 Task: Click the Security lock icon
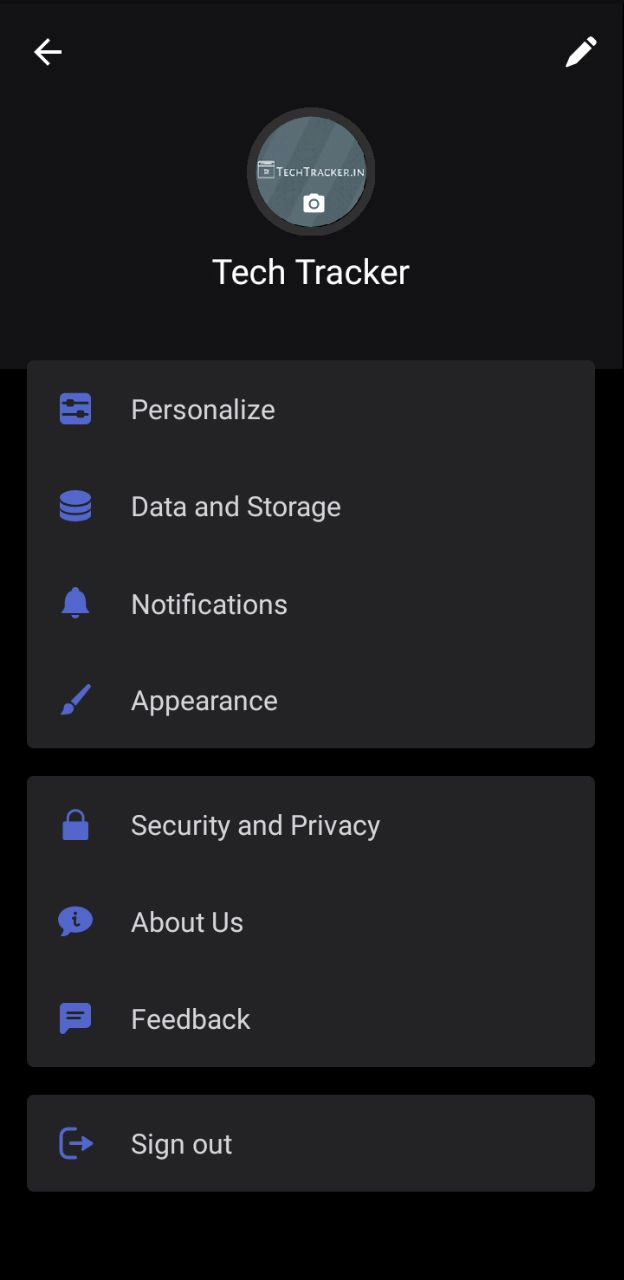click(x=76, y=825)
